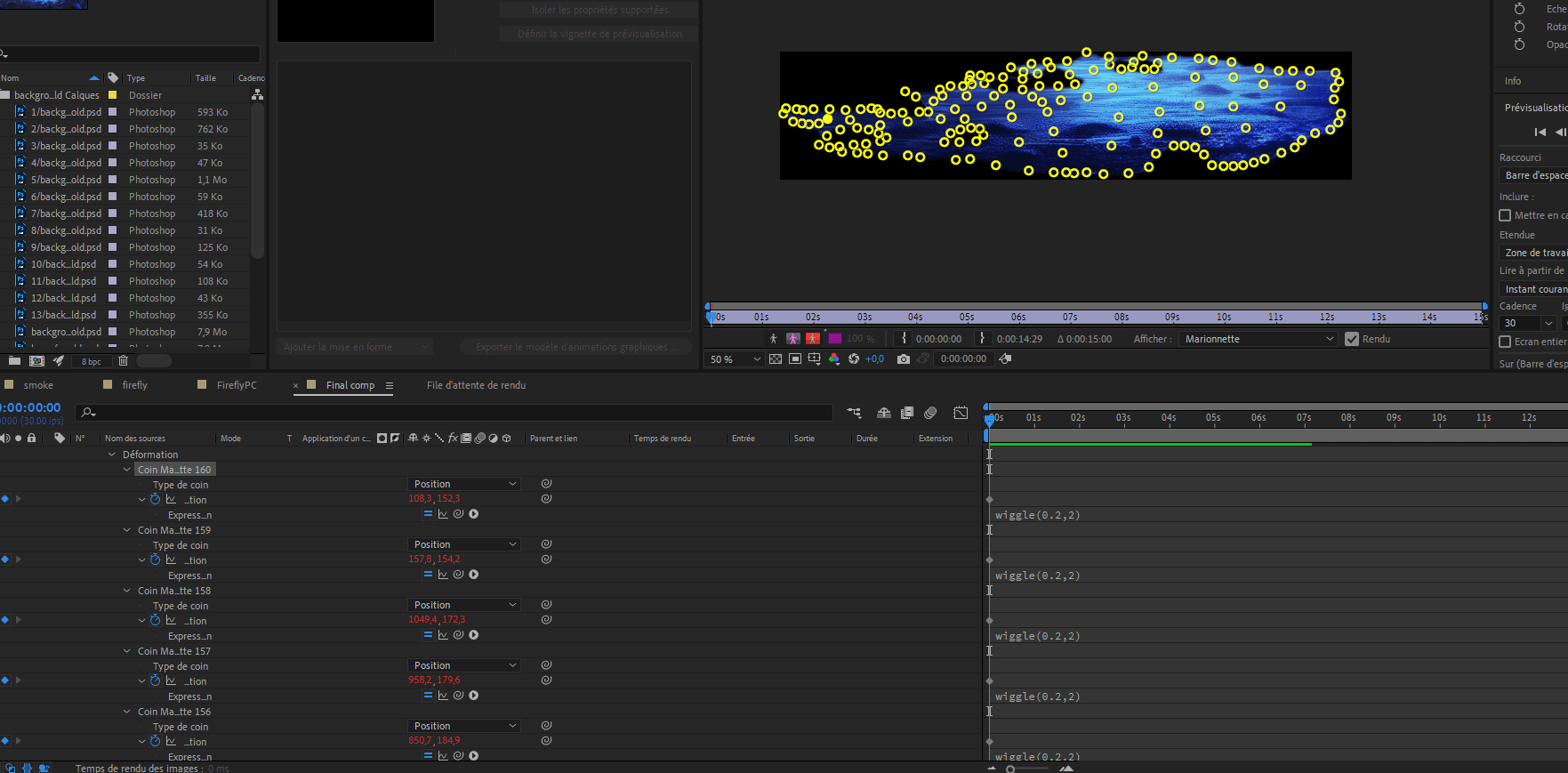Click the Position stopwatch for pin 160
The height and width of the screenshot is (773, 1568).
pos(156,499)
